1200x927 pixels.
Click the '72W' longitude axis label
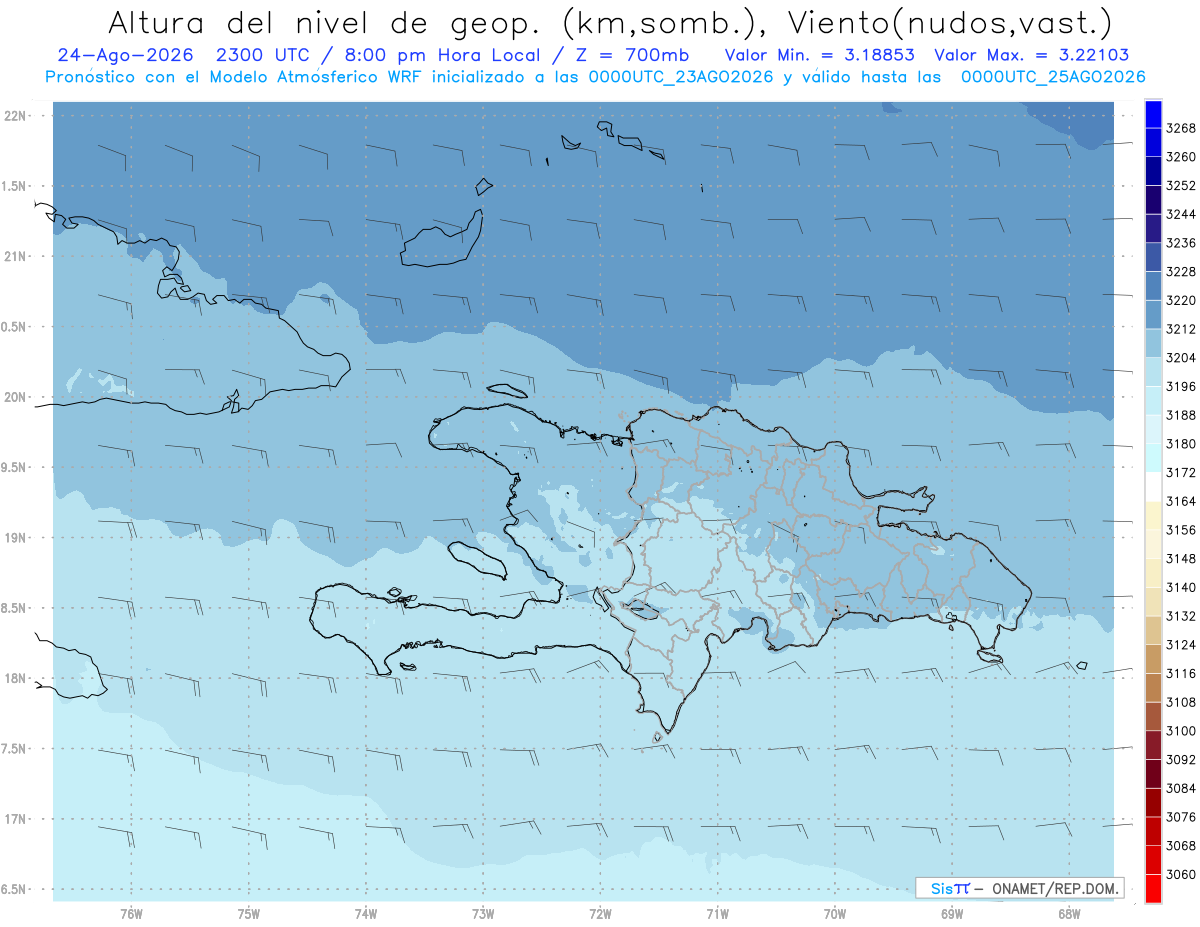point(600,913)
